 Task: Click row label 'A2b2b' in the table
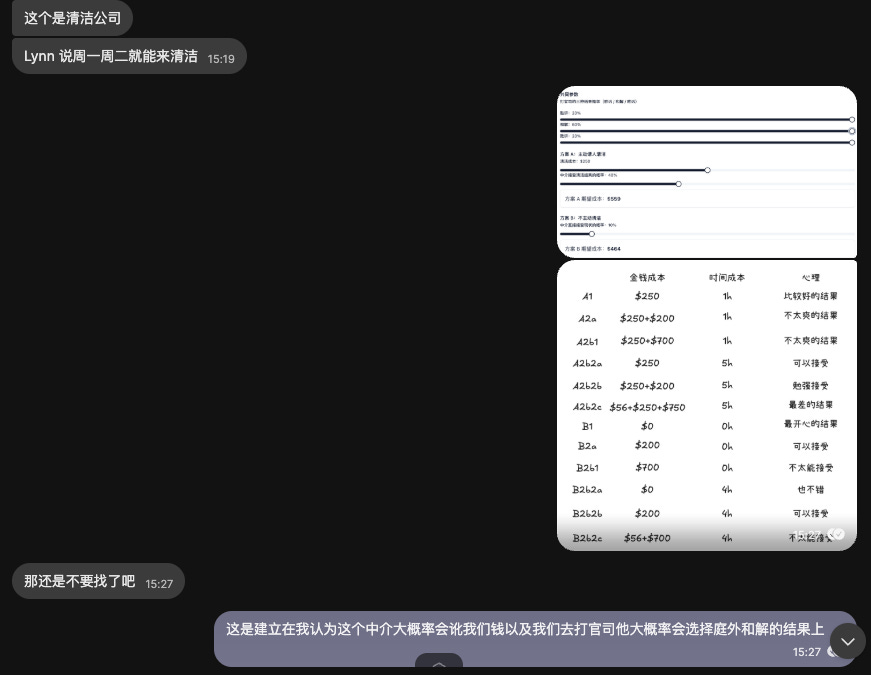587,386
